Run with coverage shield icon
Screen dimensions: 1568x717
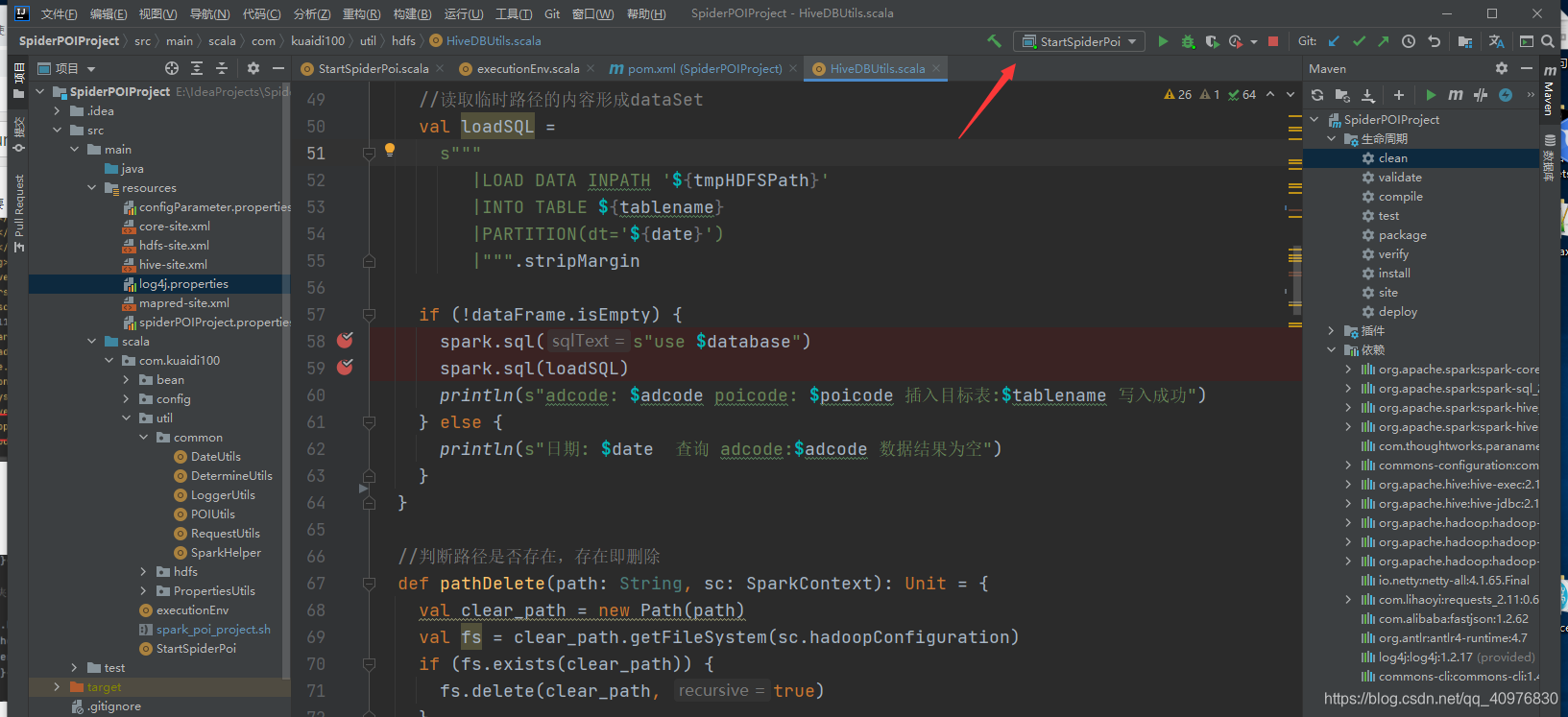tap(1212, 41)
